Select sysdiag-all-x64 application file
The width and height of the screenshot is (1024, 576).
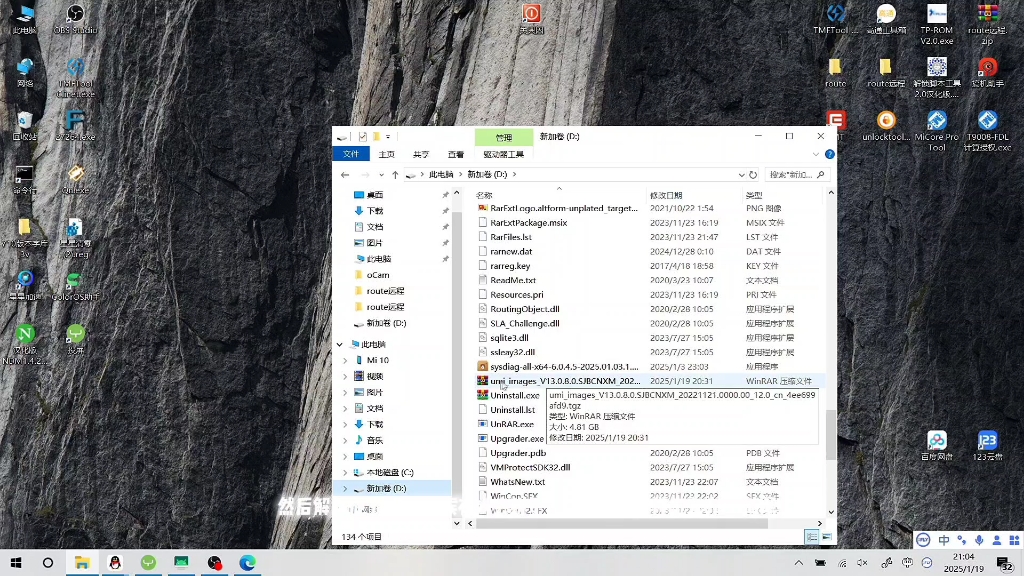pos(564,366)
